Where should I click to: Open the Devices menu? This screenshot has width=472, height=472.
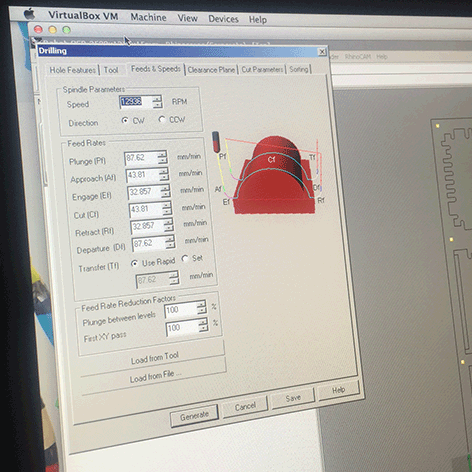223,19
